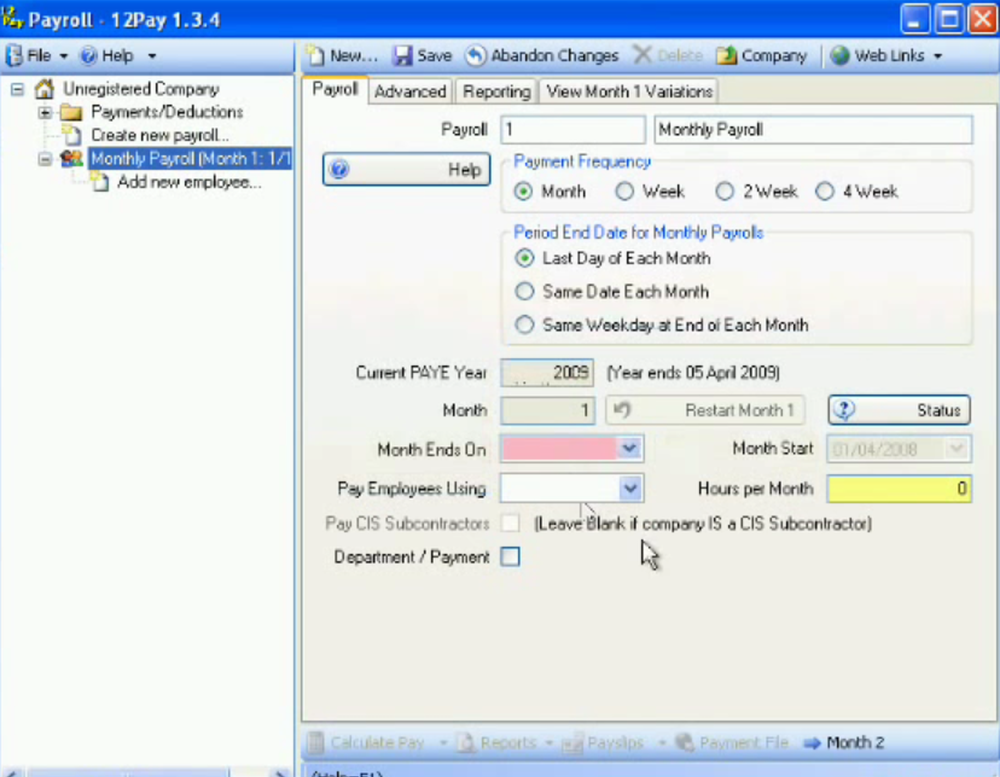Image resolution: width=1000 pixels, height=777 pixels.
Task: Click the yellow Hours per Month field
Action: [x=899, y=489]
